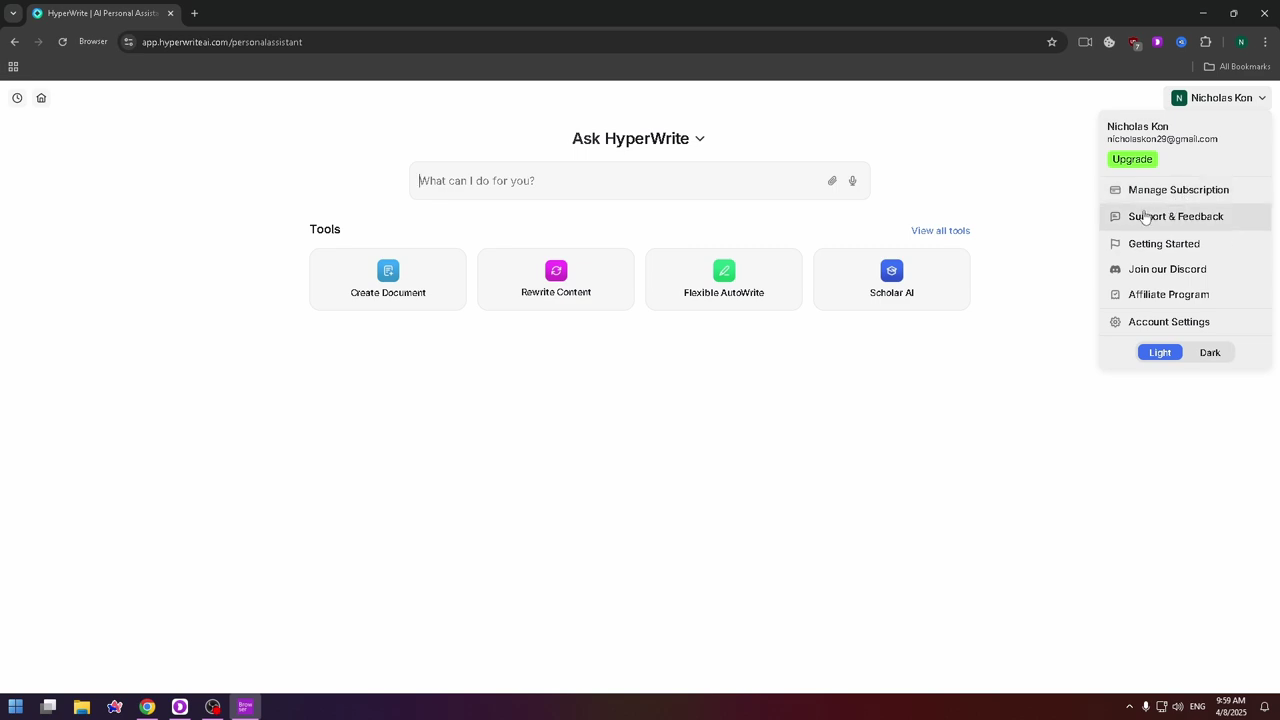Click the address bar URL
The image size is (1280, 720).
(222, 42)
